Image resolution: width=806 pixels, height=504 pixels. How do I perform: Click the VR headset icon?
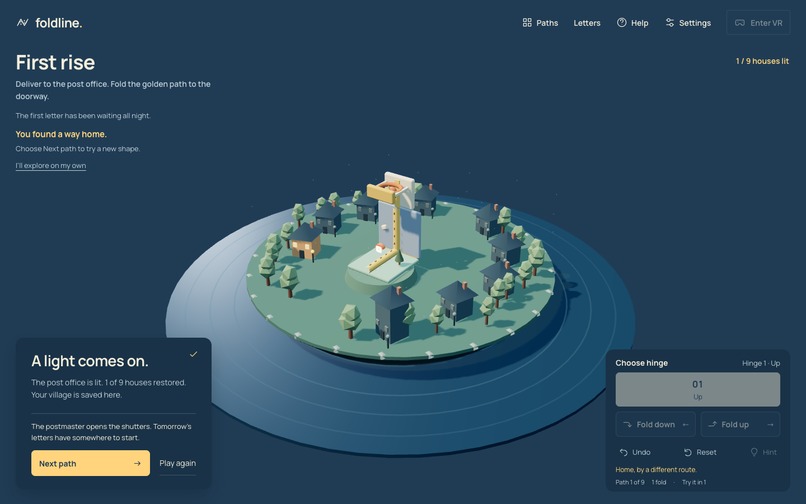[740, 23]
